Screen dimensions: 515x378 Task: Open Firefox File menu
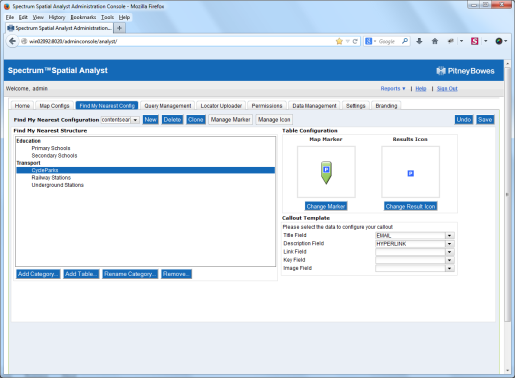(x=10, y=17)
